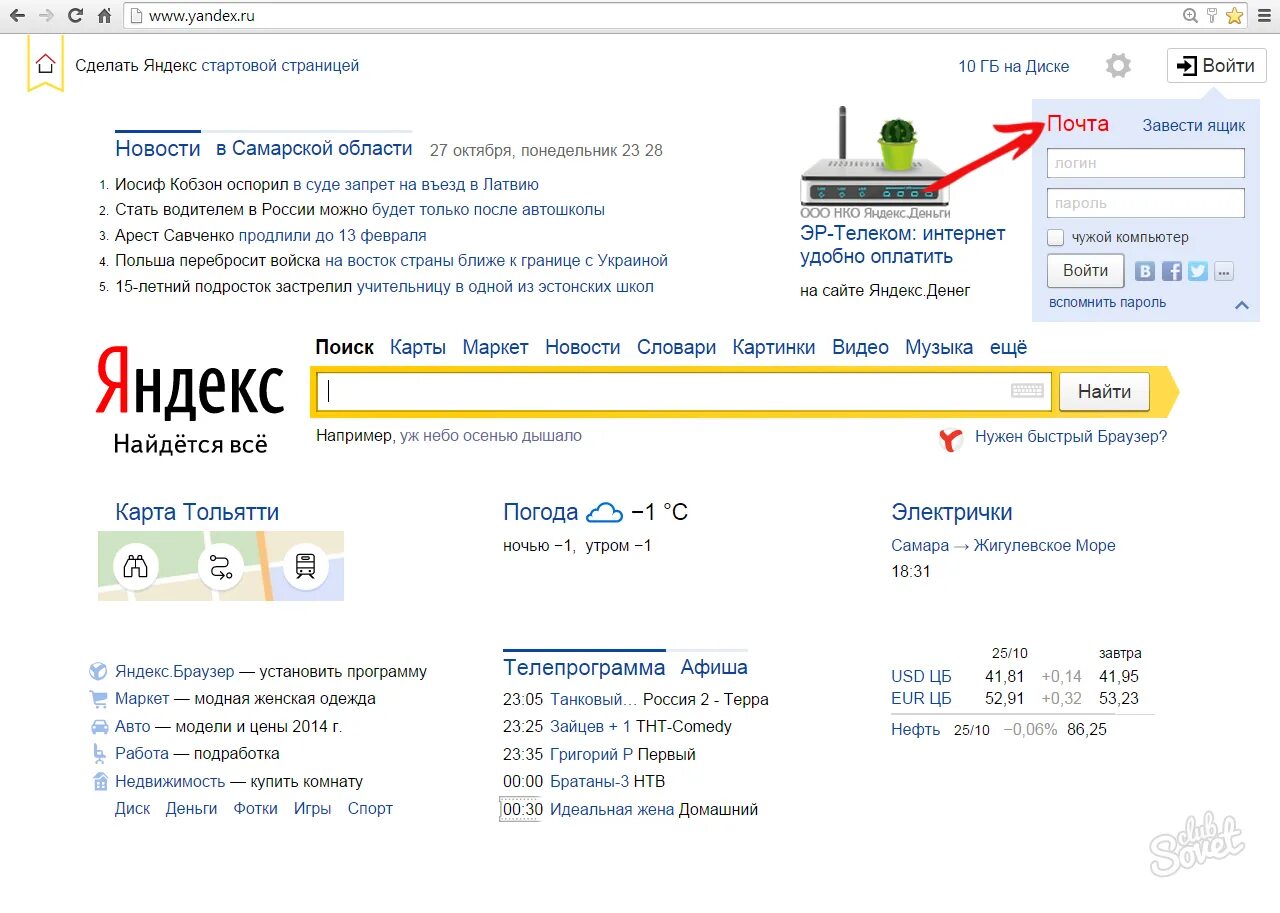
Task: Click the 'стартовой страницей' link
Action: point(280,66)
